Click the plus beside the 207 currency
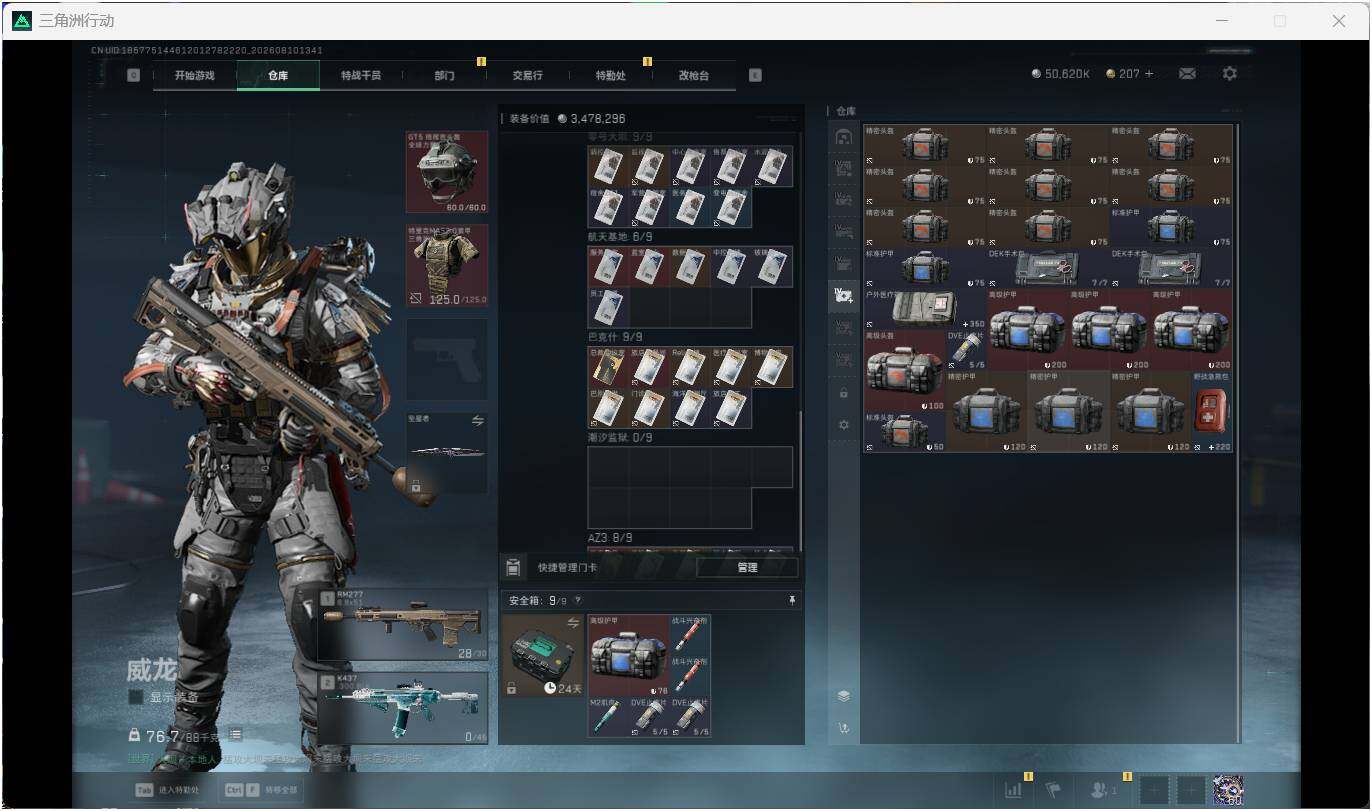This screenshot has width=1372, height=811. coord(1149,74)
